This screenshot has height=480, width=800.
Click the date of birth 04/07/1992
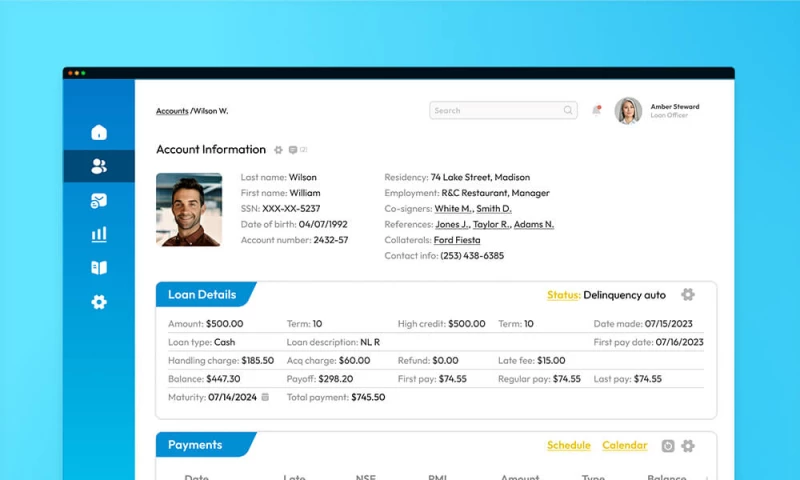[x=323, y=224]
